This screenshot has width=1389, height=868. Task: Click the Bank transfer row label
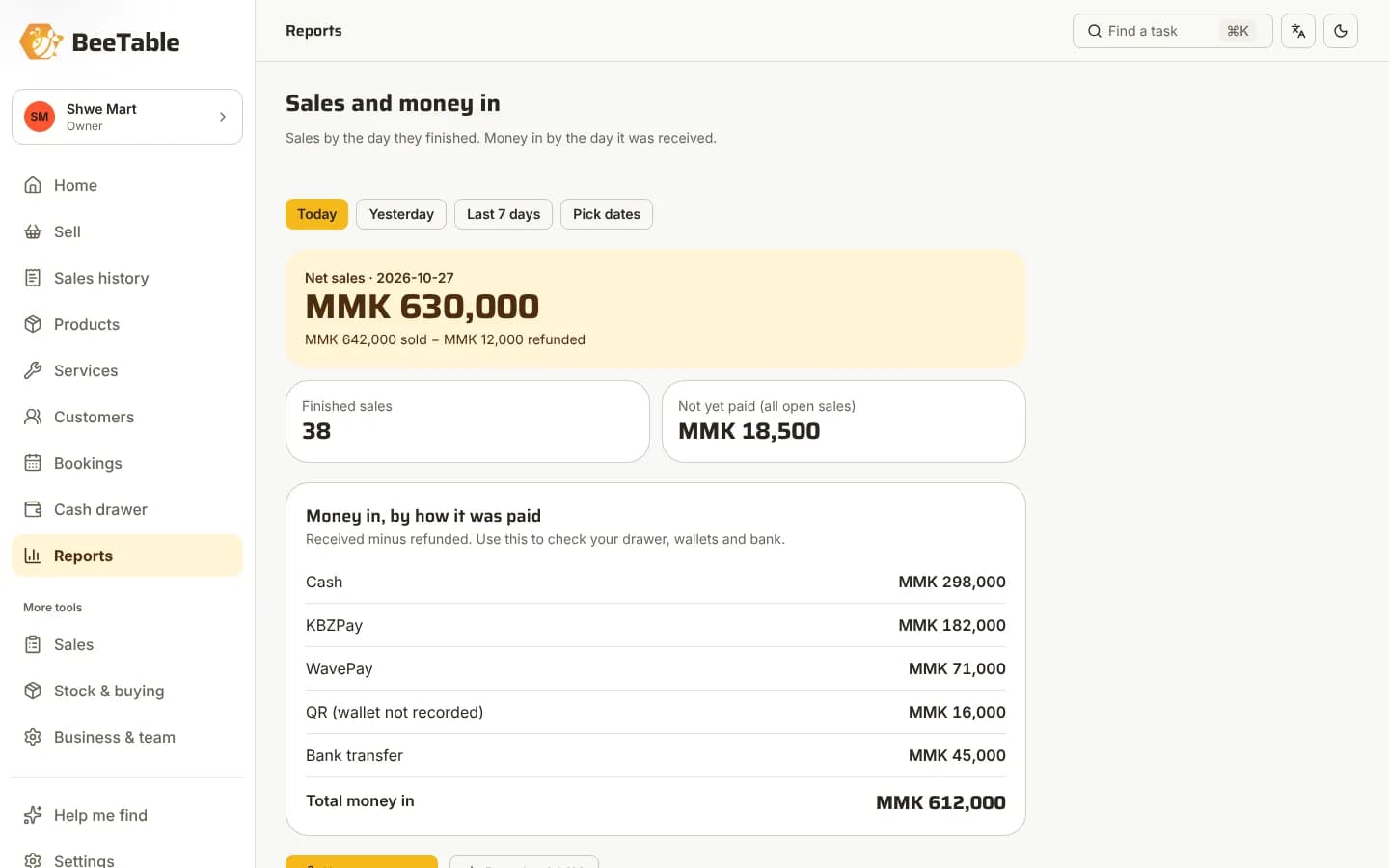tap(354, 755)
